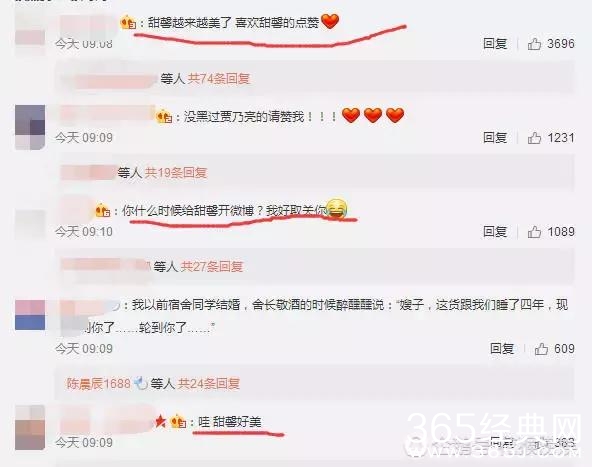This screenshot has height=467, width=592.
Task: Click member badge icon on first comment
Action: pos(128,23)
